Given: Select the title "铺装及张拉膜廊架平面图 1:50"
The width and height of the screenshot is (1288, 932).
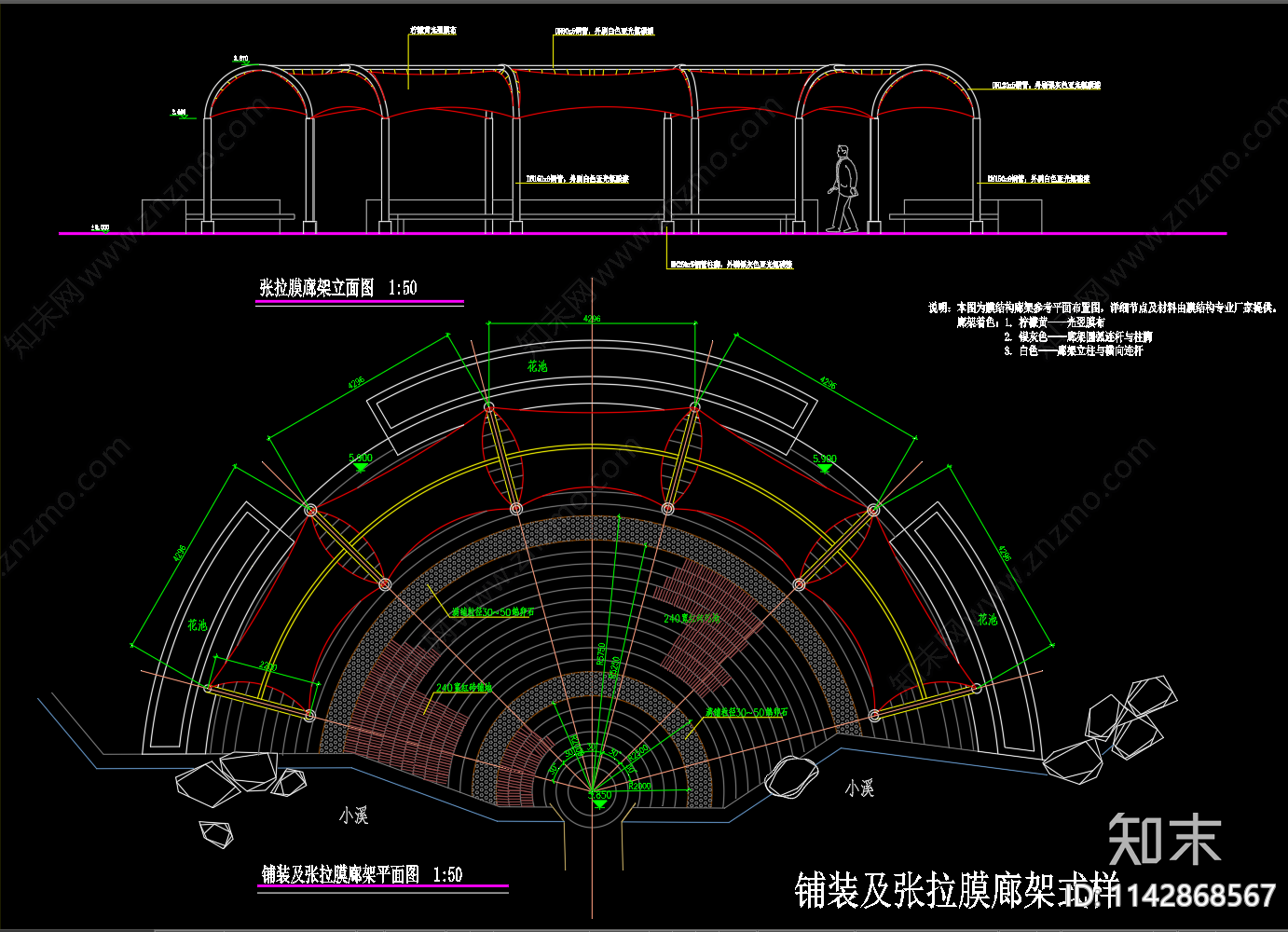Looking at the screenshot, I should pos(362,874).
